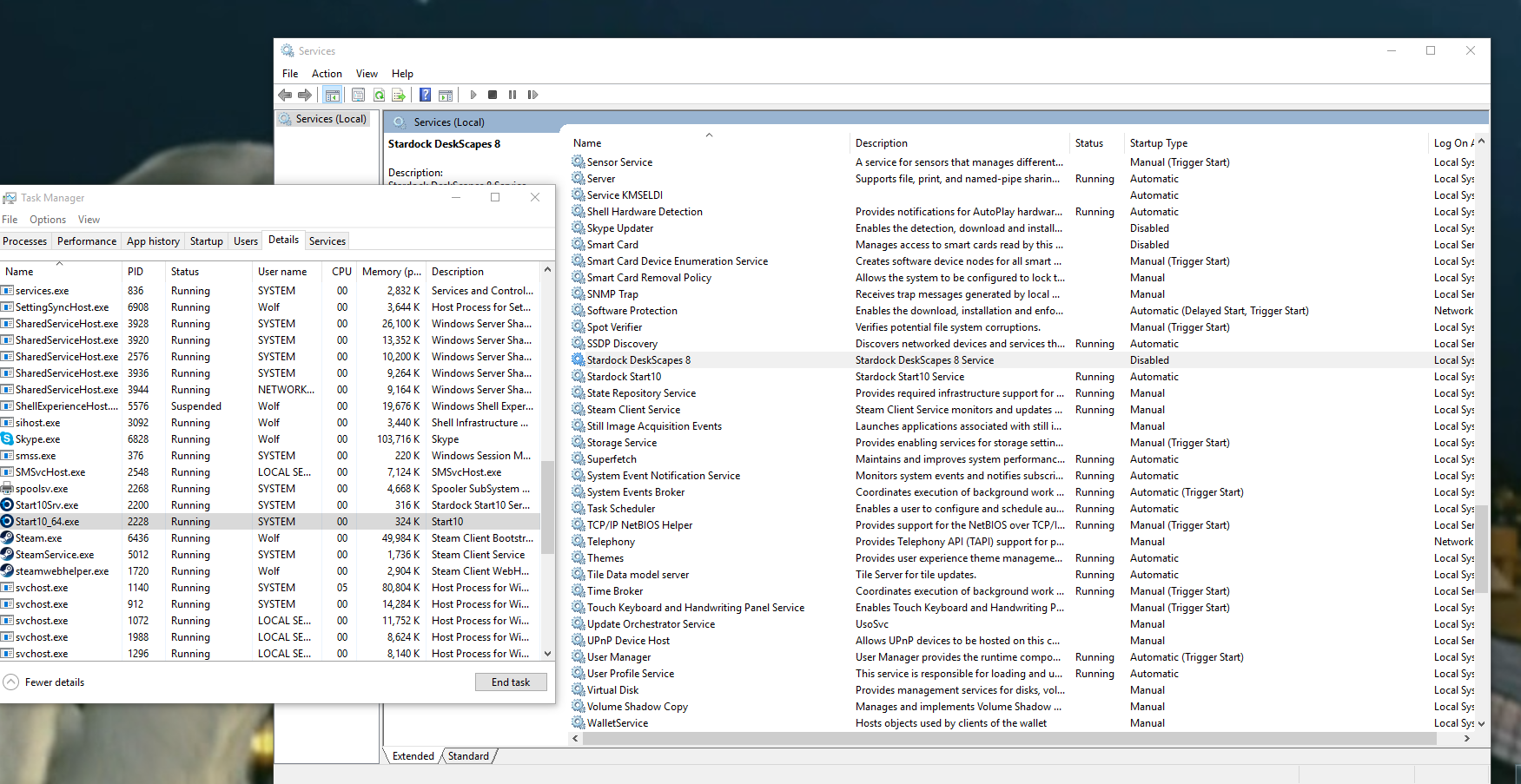1521x784 pixels.
Task: Click the Refresh toolbar icon in Services
Action: coord(379,95)
